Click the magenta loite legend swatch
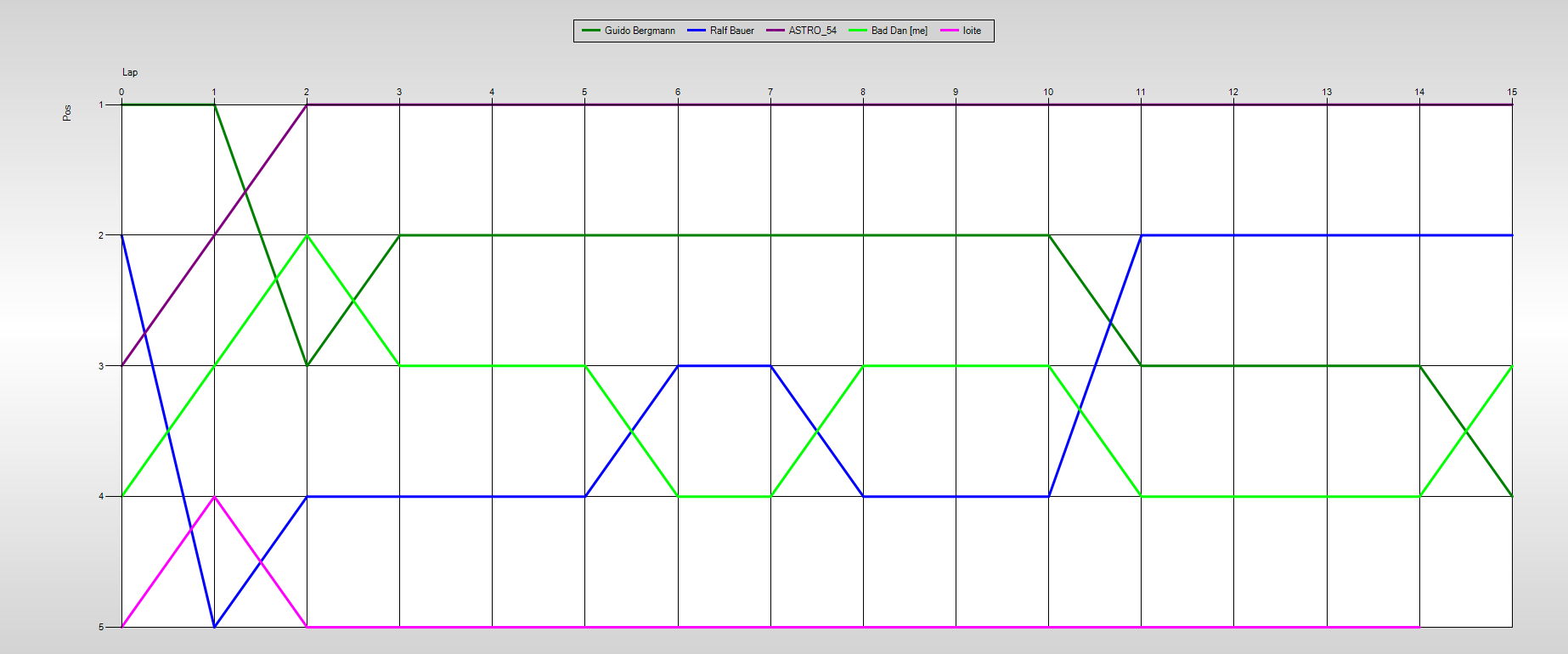1568x654 pixels. [949, 31]
